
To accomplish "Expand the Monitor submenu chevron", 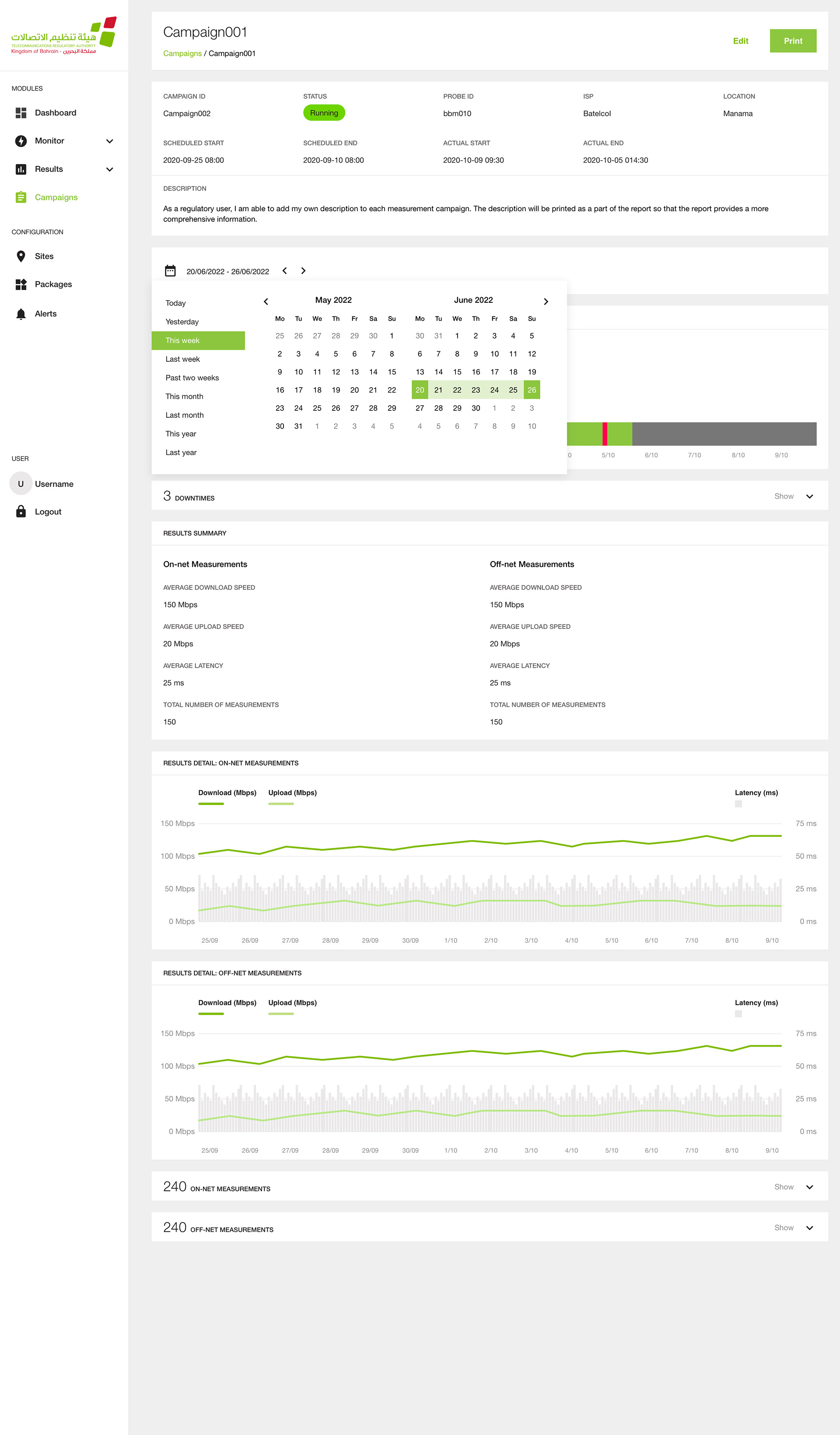I will click(110, 141).
